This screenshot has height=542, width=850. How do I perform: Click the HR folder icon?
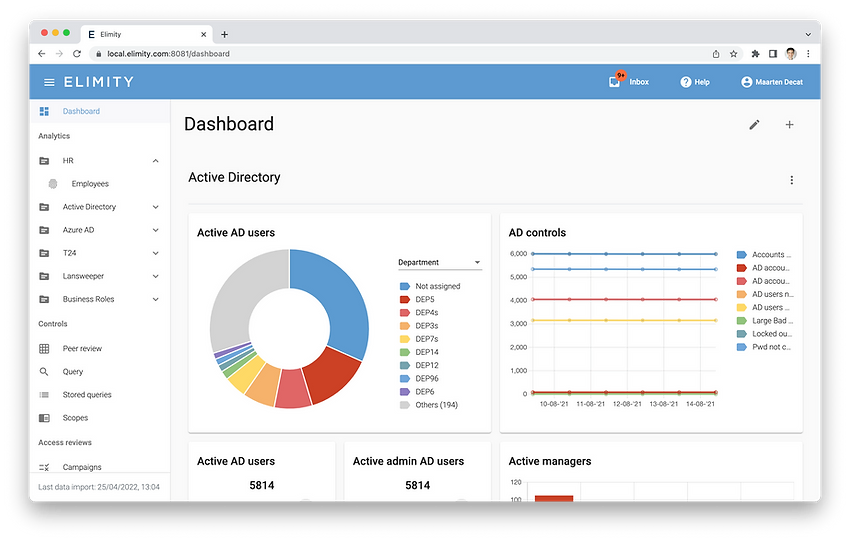[44, 161]
